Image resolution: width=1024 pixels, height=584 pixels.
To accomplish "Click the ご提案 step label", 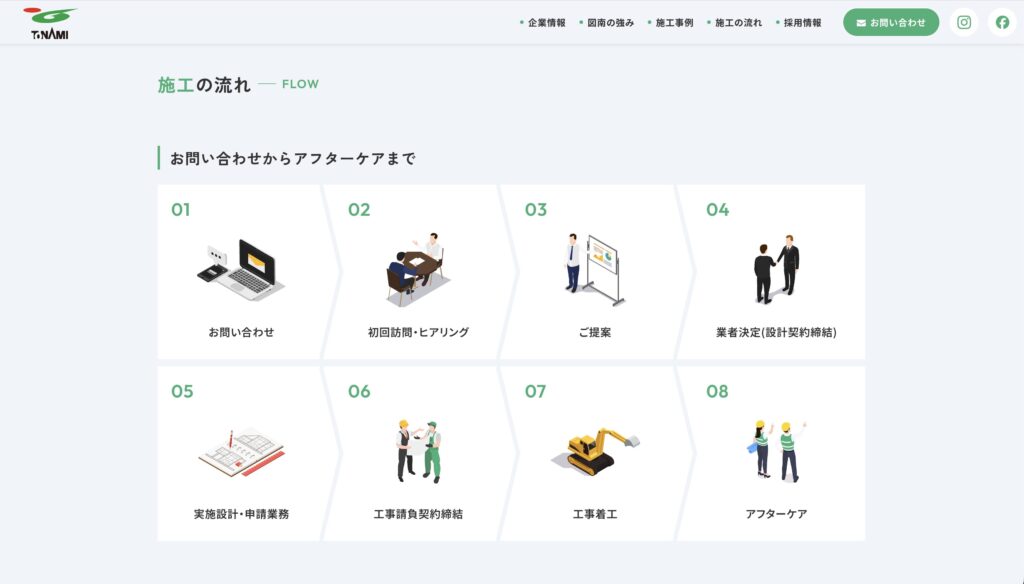I will pyautogui.click(x=594, y=332).
